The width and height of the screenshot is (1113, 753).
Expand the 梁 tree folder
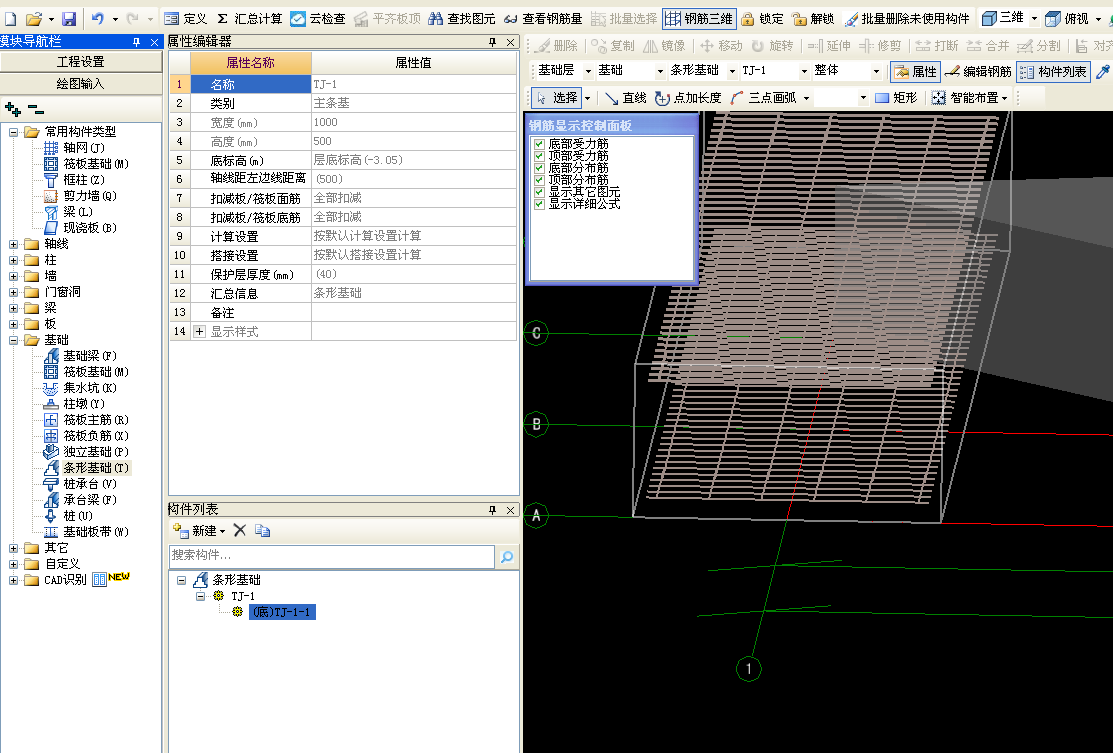[13, 308]
